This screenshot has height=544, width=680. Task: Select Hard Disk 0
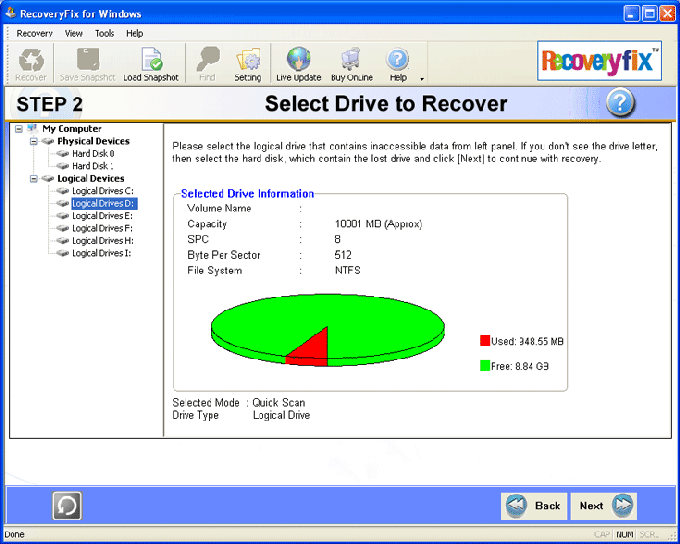pyautogui.click(x=93, y=154)
